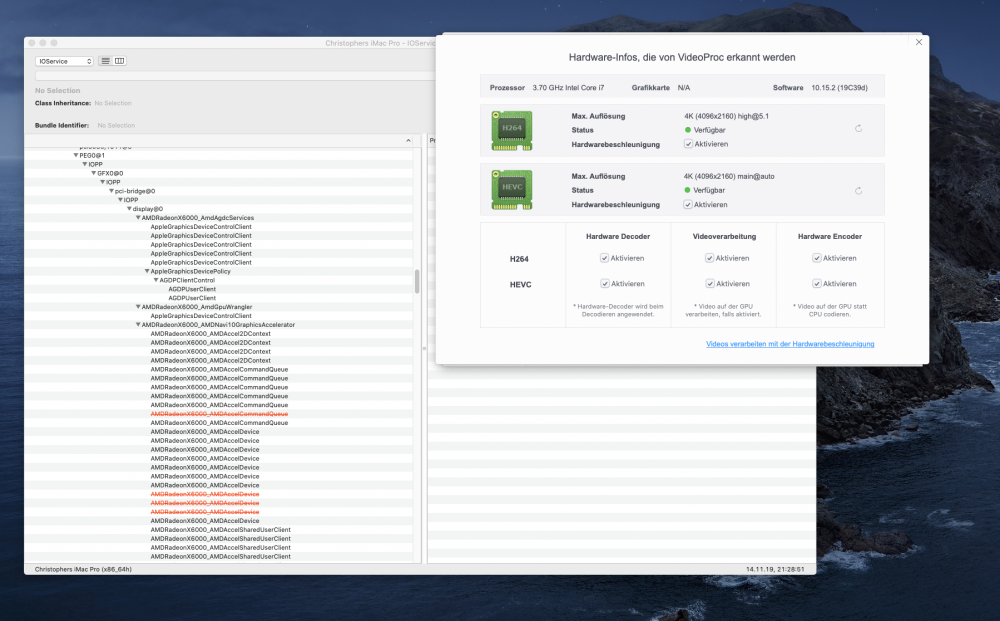Open Videos verarbeiten mit der Hardwarebeschleunigung link
Viewport: 1000px width, 621px height.
pyautogui.click(x=790, y=344)
